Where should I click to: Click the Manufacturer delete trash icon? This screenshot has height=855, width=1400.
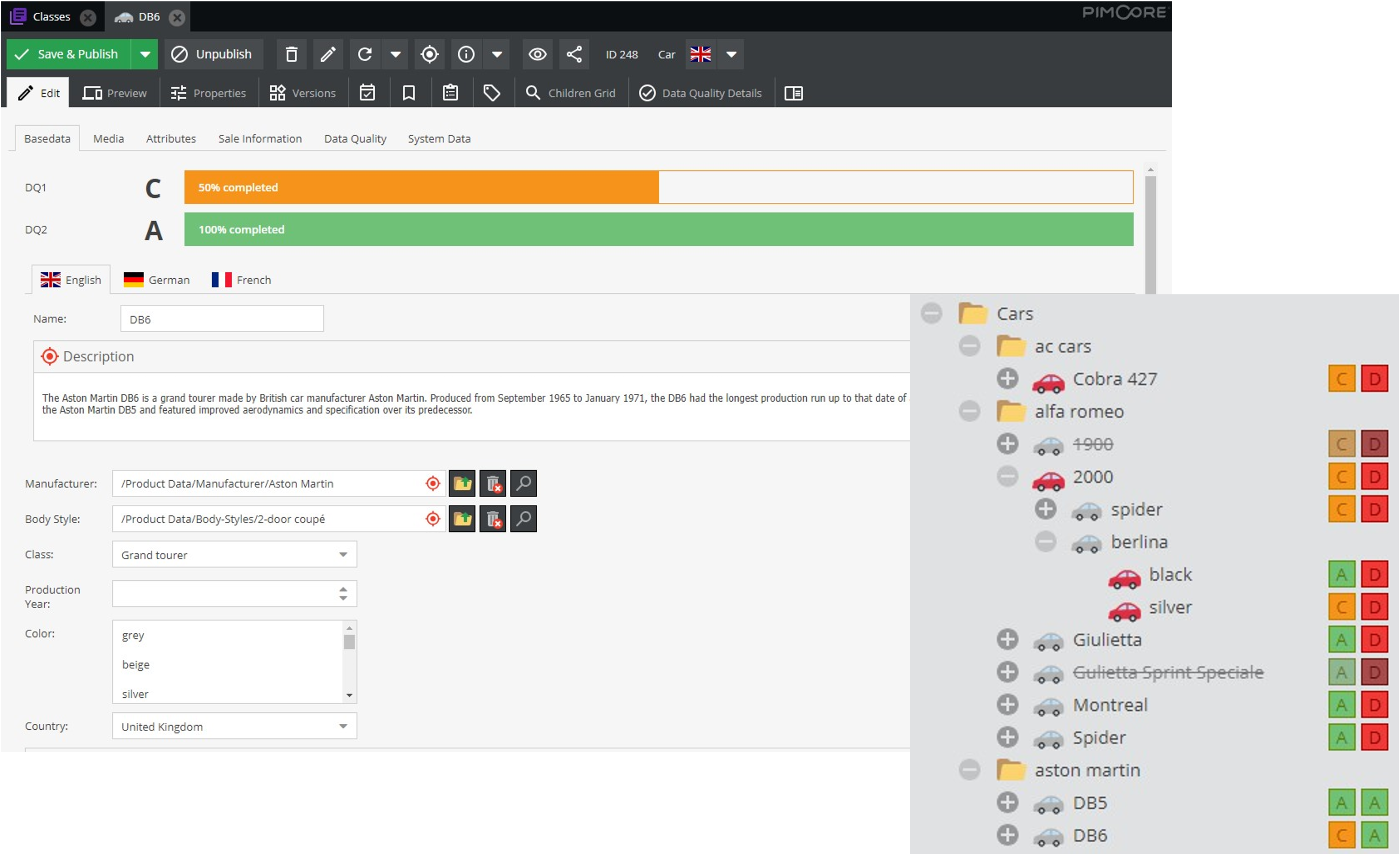(x=493, y=483)
